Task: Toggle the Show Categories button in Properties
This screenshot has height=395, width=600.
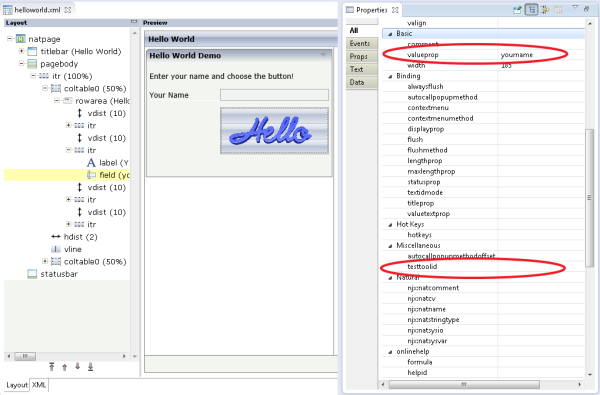Action: tap(532, 10)
